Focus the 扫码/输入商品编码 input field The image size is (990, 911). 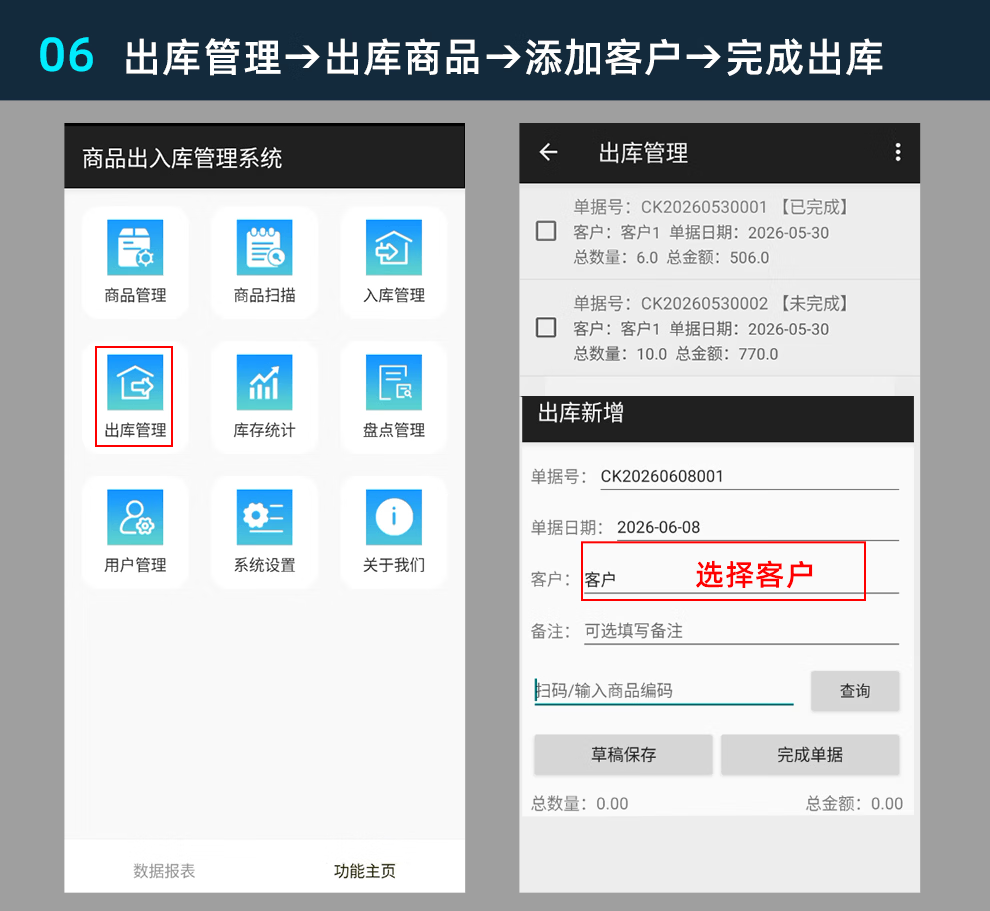[x=664, y=691]
